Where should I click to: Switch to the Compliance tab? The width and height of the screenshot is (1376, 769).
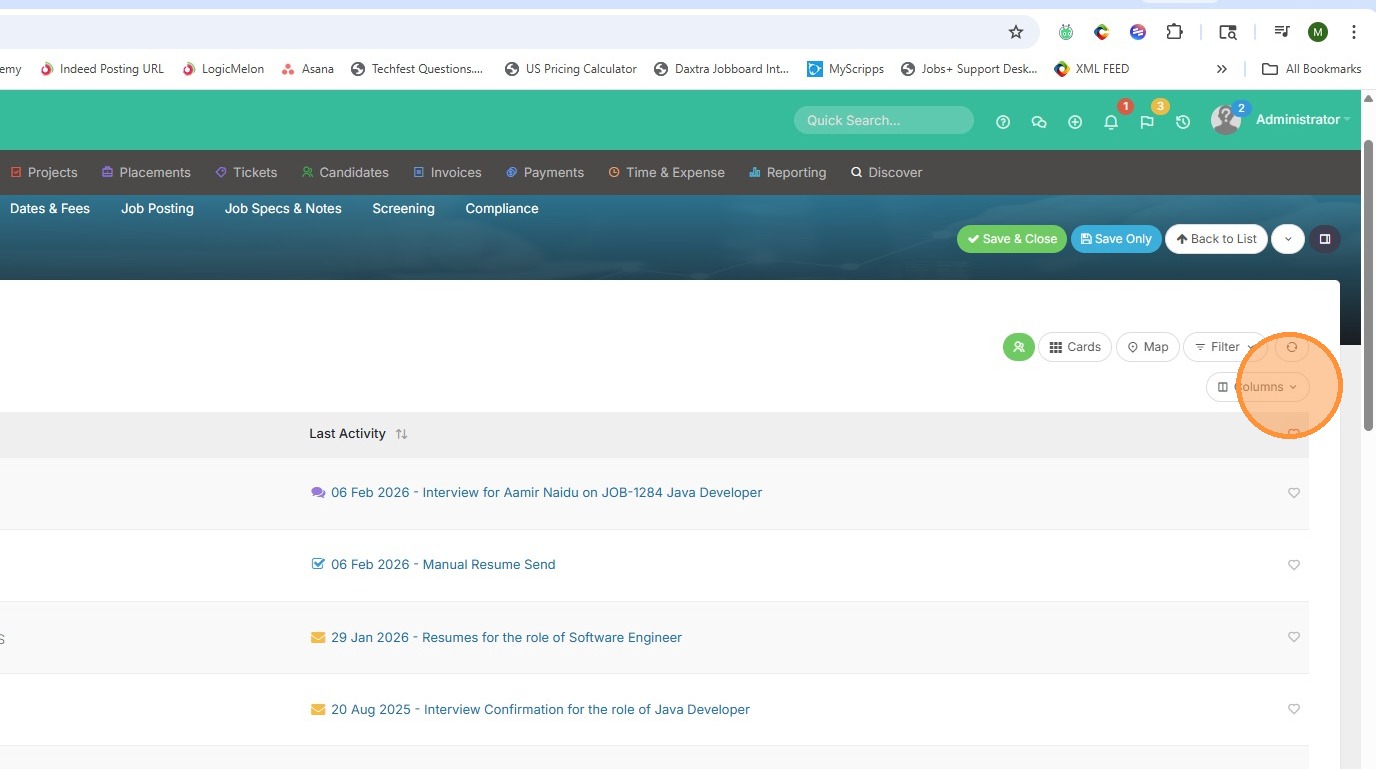click(x=502, y=208)
